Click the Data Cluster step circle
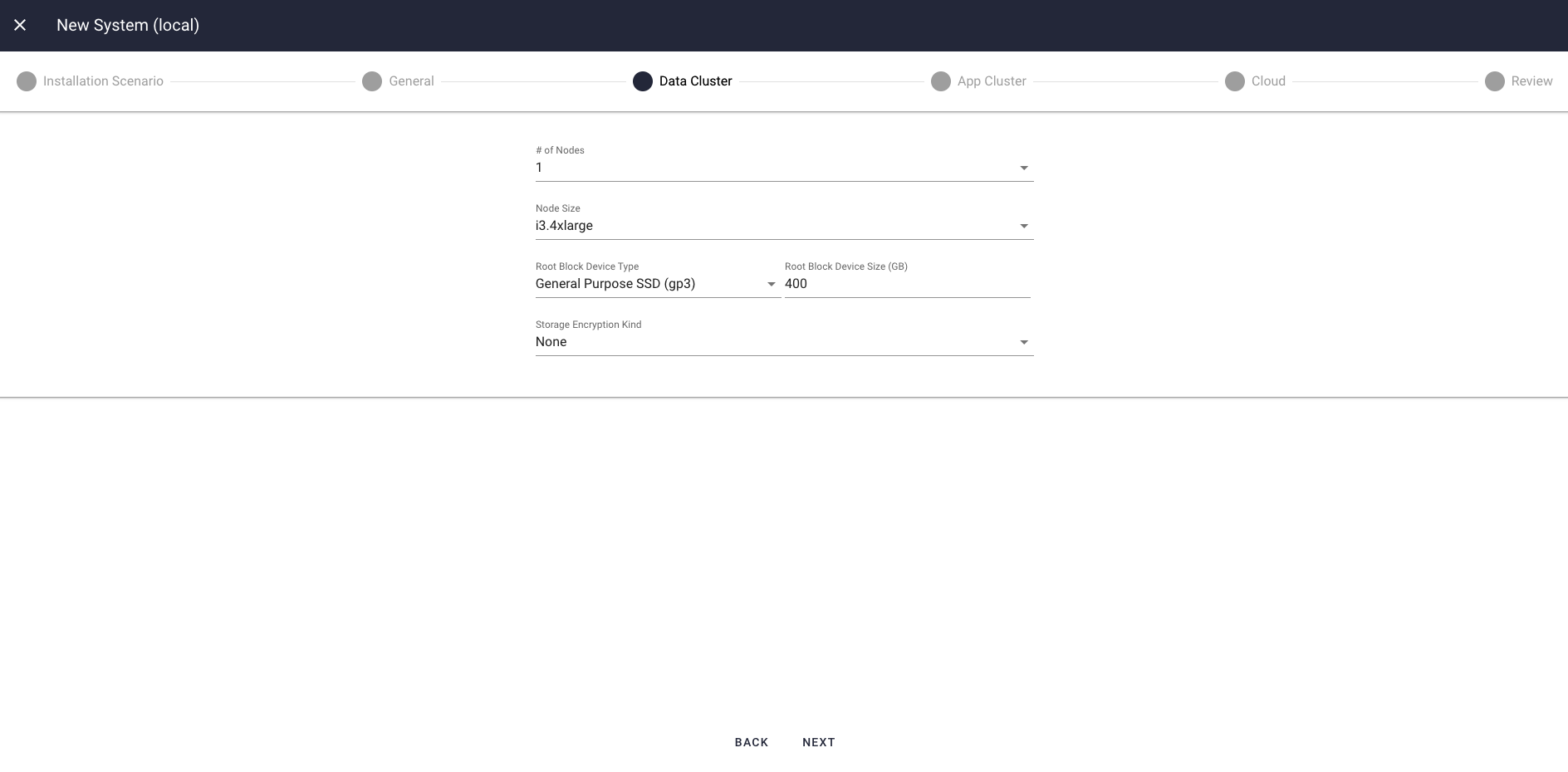The height and width of the screenshot is (772, 1568). coord(642,81)
